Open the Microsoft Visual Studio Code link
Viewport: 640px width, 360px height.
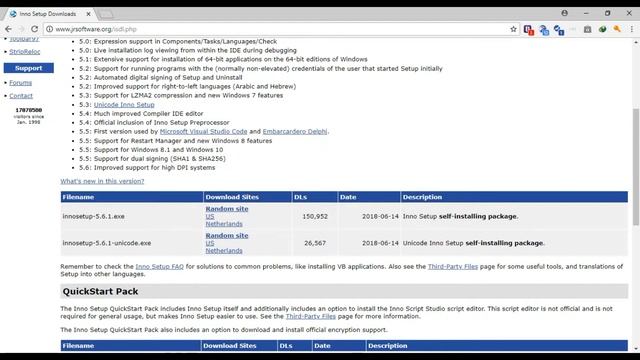pyautogui.click(x=203, y=131)
